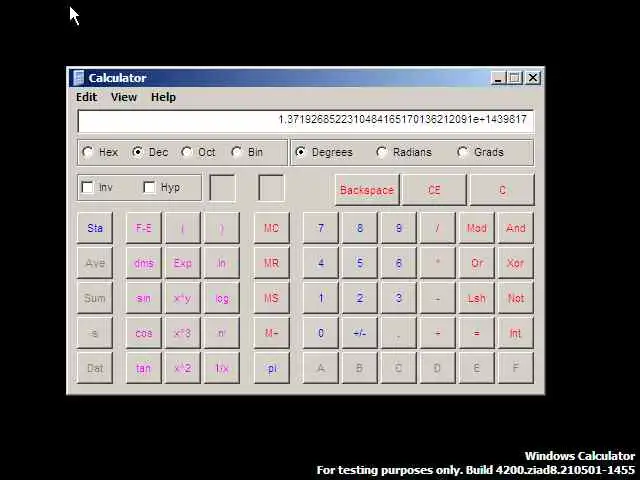Open the Edit menu
The height and width of the screenshot is (480, 640).
(x=87, y=97)
